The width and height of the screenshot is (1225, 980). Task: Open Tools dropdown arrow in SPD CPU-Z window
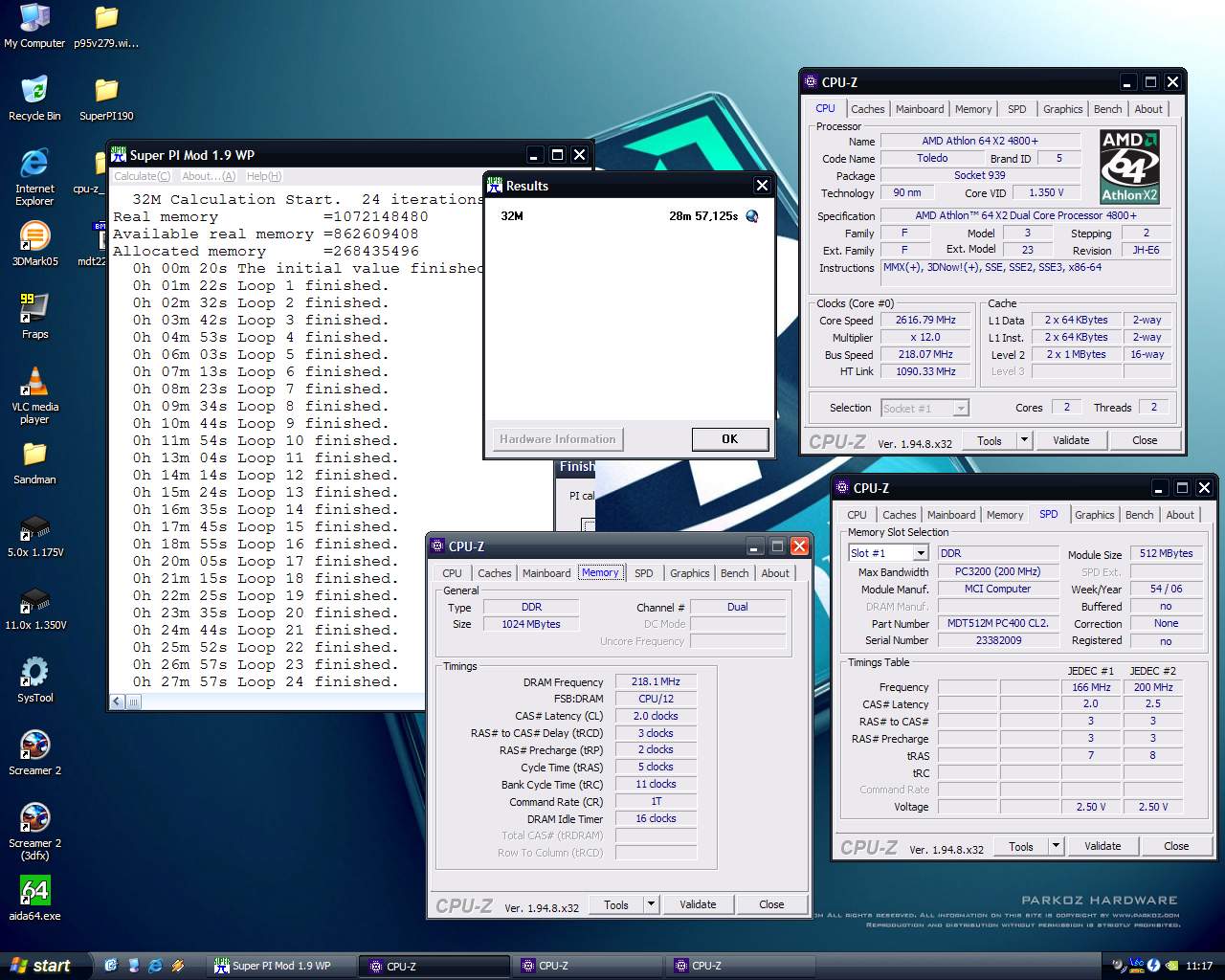(1056, 846)
